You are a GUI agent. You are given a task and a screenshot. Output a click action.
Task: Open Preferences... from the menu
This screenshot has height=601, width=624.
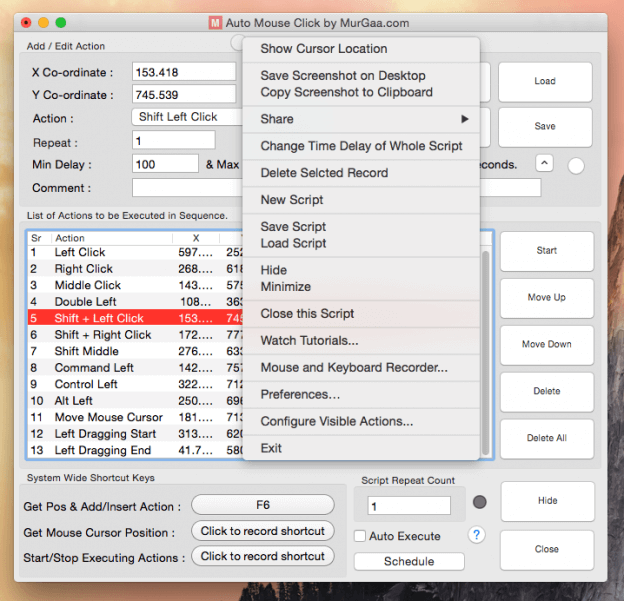pos(361,394)
